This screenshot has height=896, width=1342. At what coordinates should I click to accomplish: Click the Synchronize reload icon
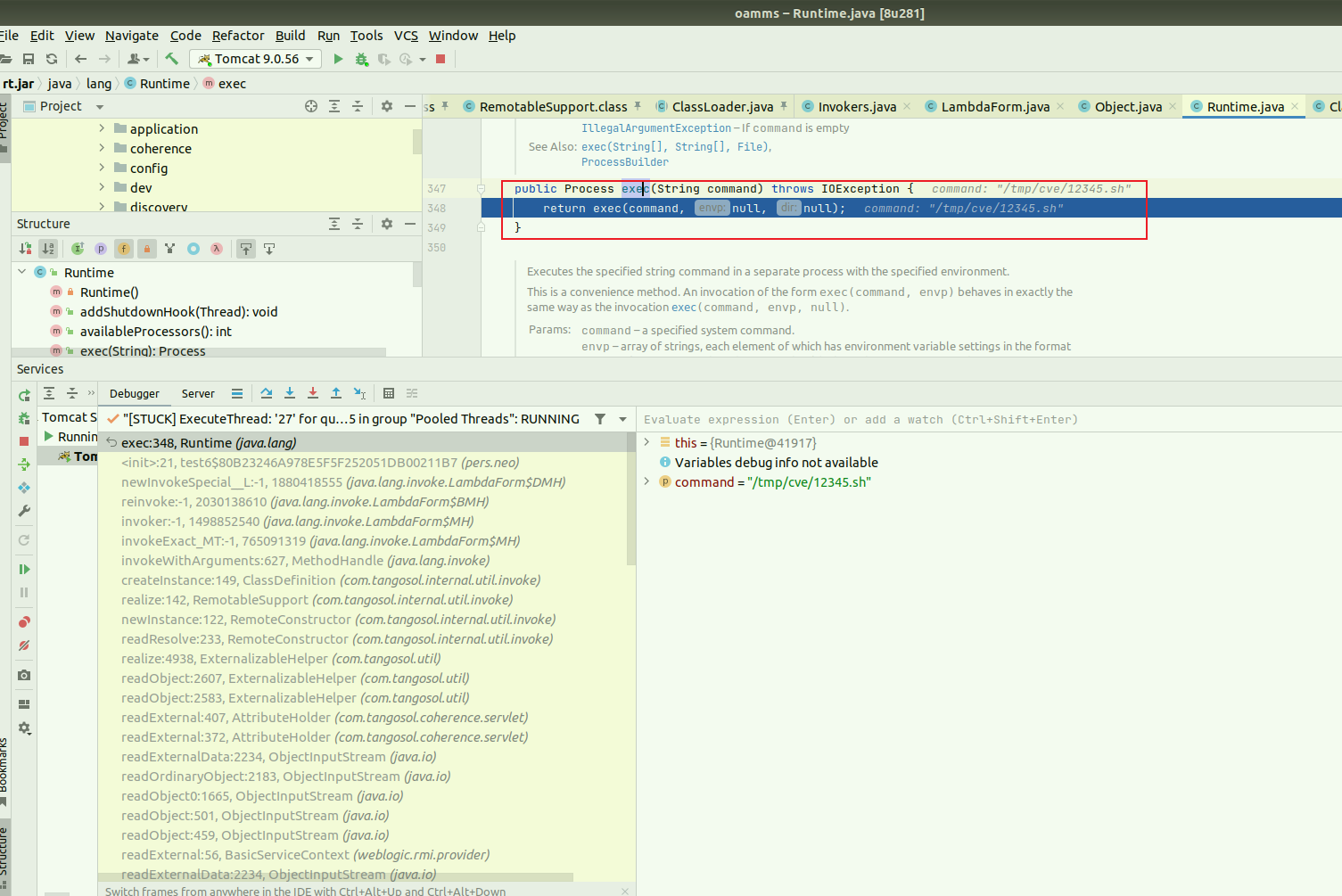[x=52, y=59]
